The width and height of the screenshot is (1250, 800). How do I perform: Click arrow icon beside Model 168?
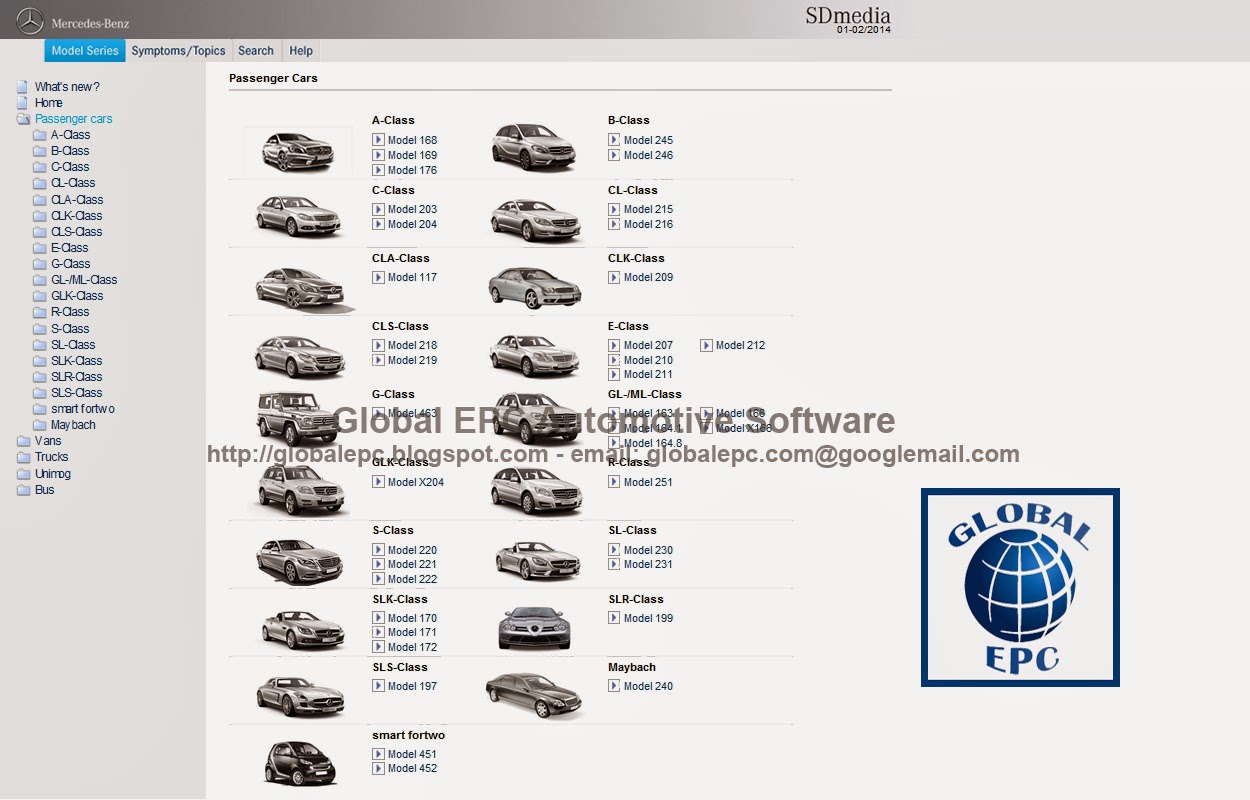379,140
